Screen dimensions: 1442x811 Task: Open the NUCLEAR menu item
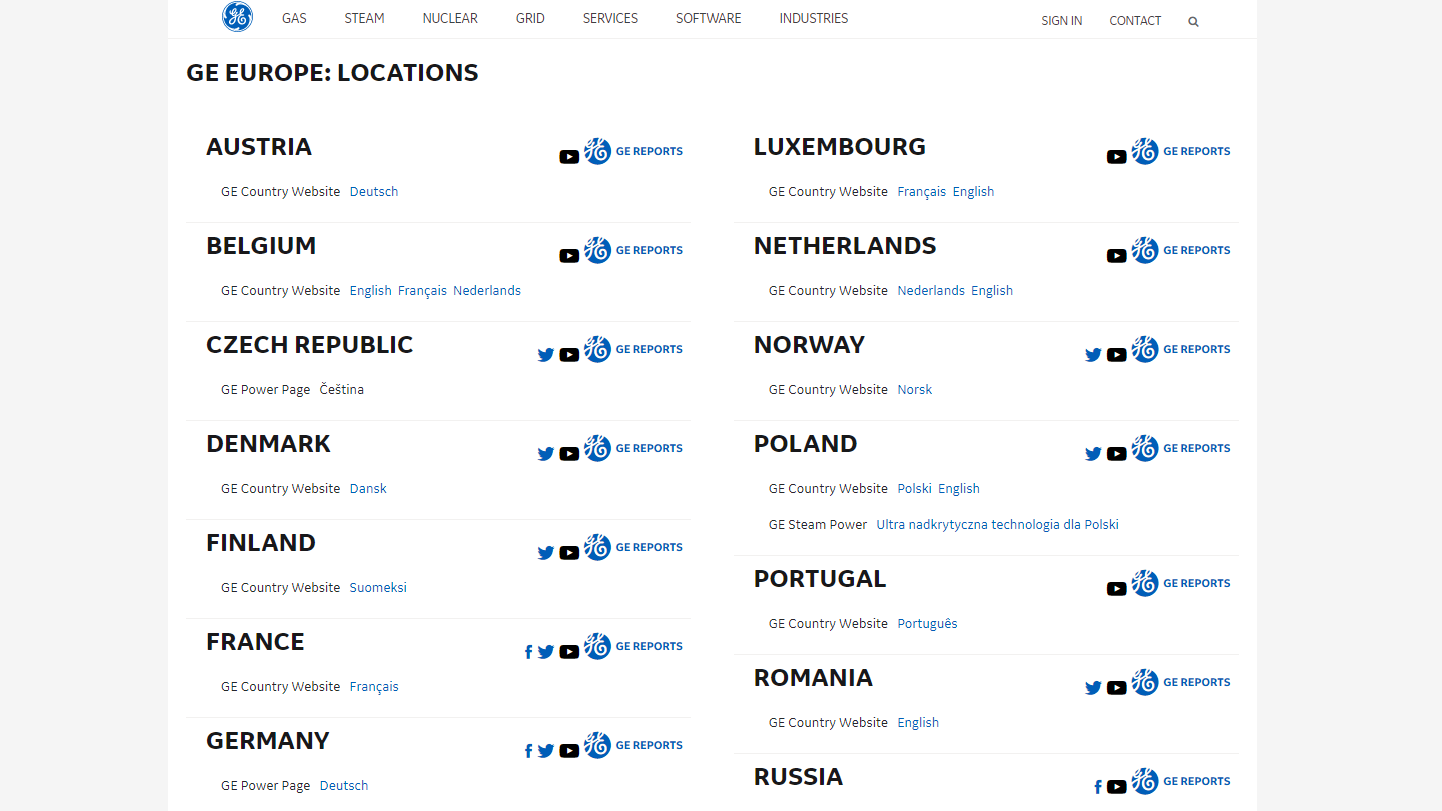[x=450, y=18]
